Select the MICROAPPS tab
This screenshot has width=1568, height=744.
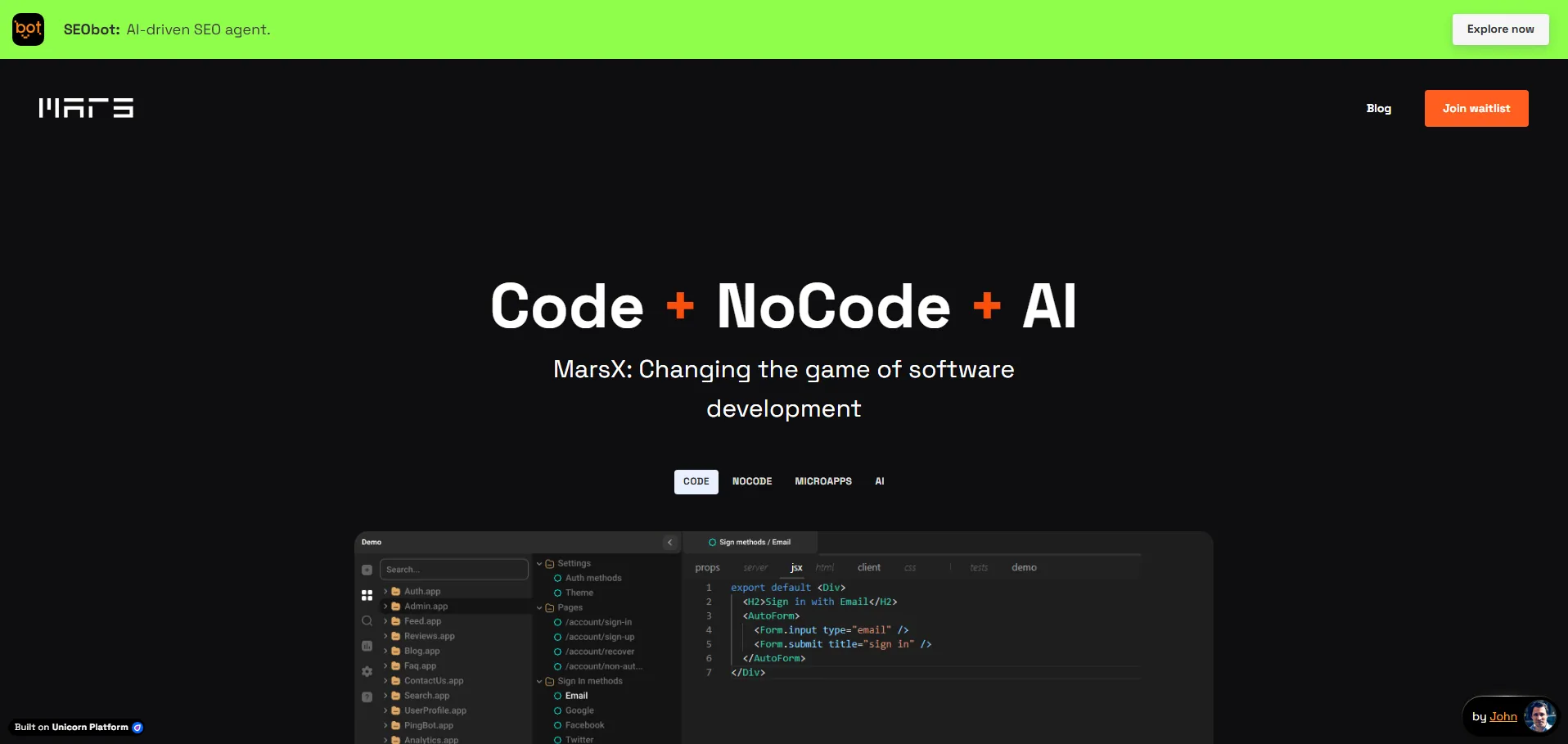pos(822,481)
